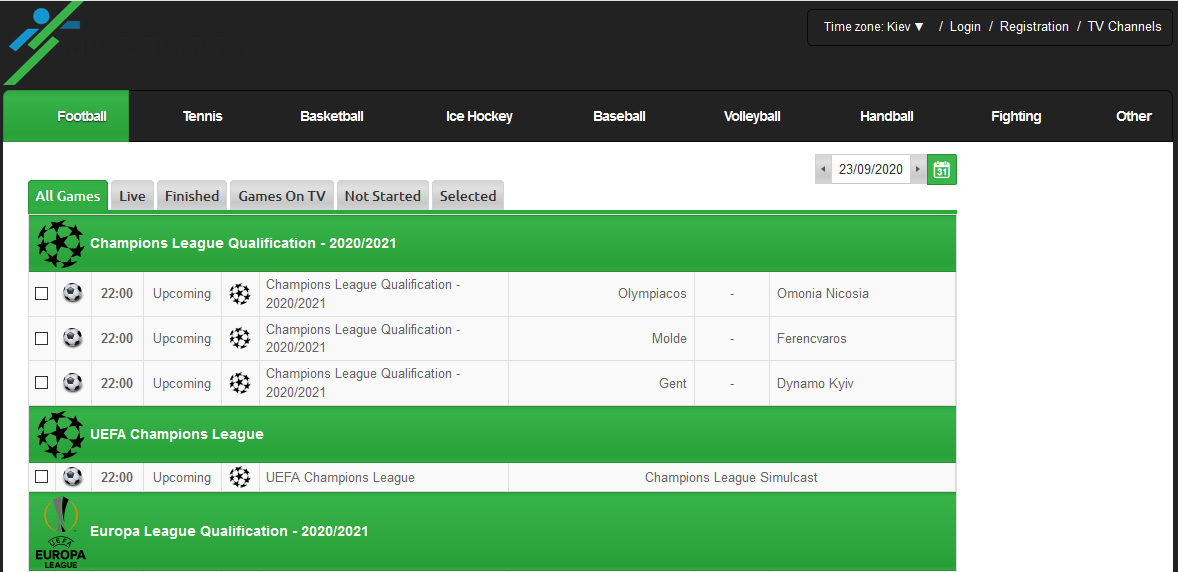Click the competition name in the Gent row
The height and width of the screenshot is (572, 1178).
click(x=363, y=383)
